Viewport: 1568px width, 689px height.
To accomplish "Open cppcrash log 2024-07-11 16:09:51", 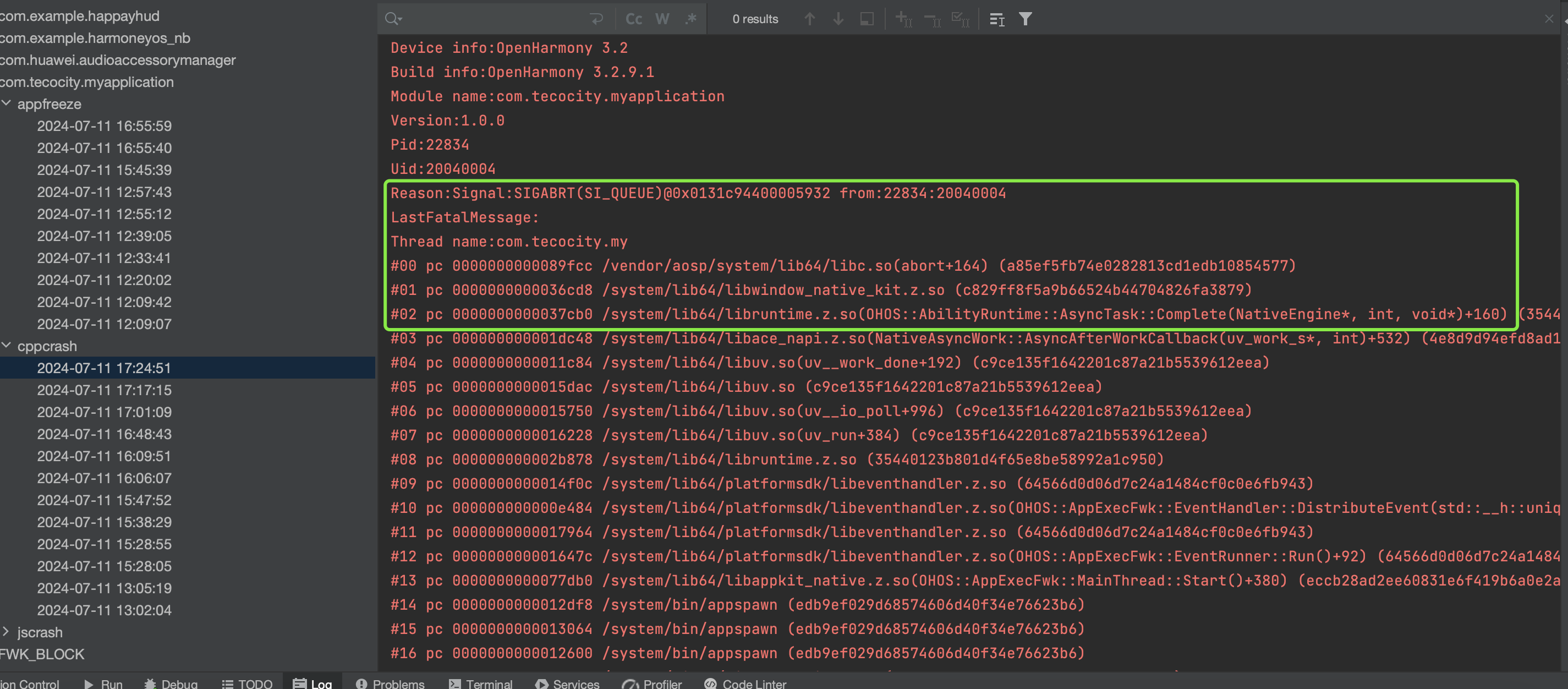I will [x=104, y=456].
